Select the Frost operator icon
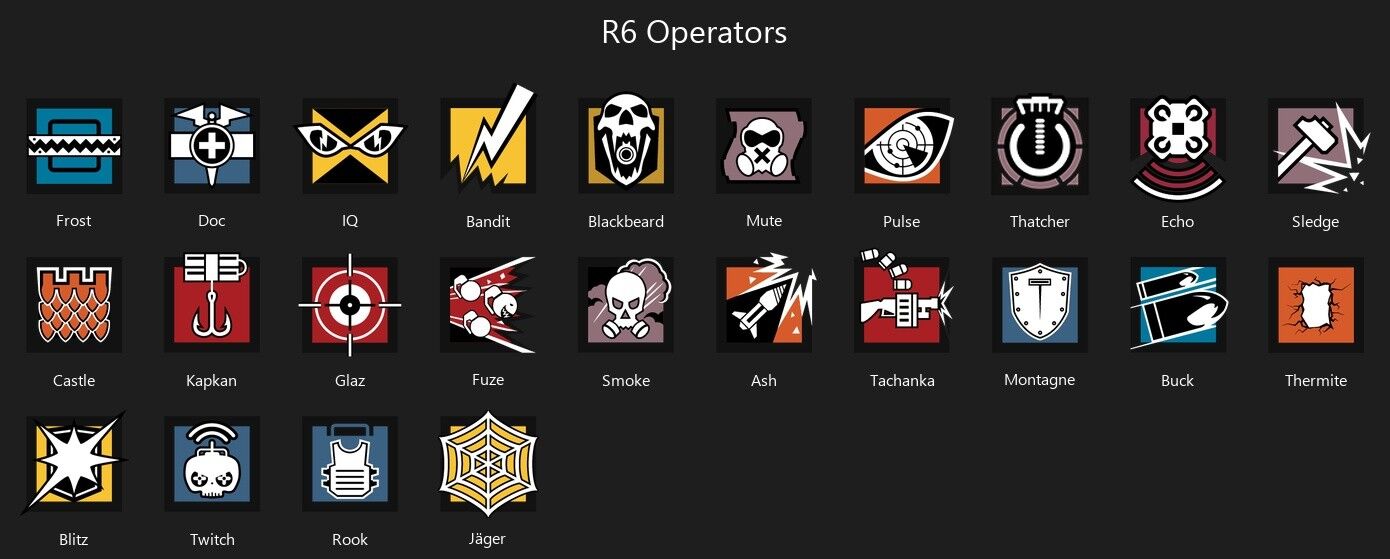The width and height of the screenshot is (1390, 559). pyautogui.click(x=74, y=146)
